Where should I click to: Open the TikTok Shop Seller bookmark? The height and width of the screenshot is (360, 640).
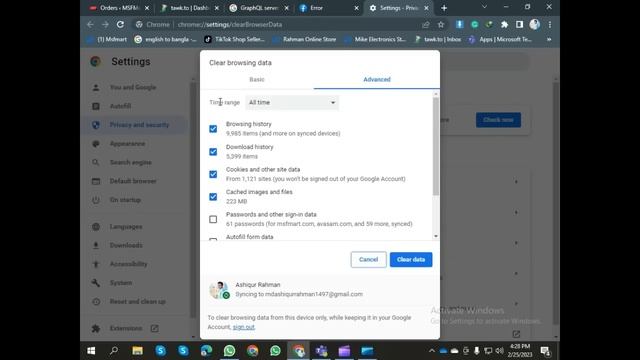[x=234, y=40]
